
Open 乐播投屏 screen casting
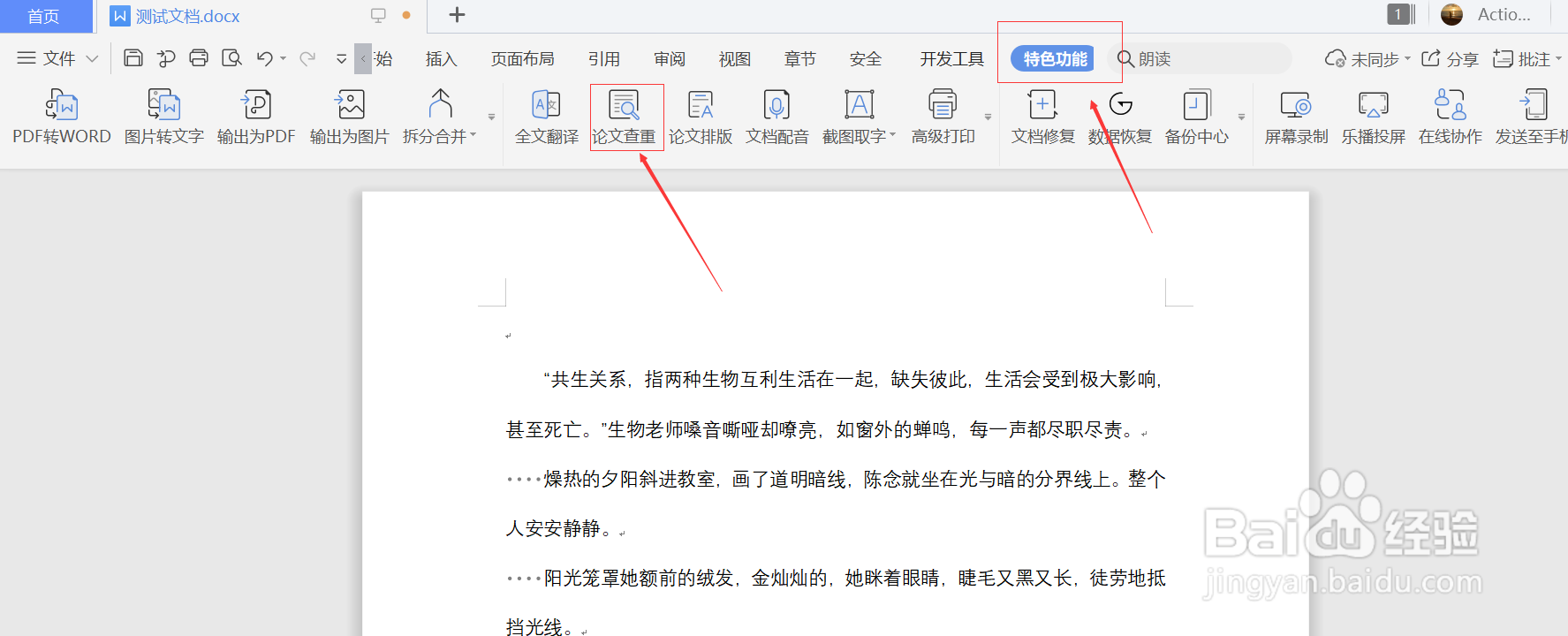click(1374, 117)
